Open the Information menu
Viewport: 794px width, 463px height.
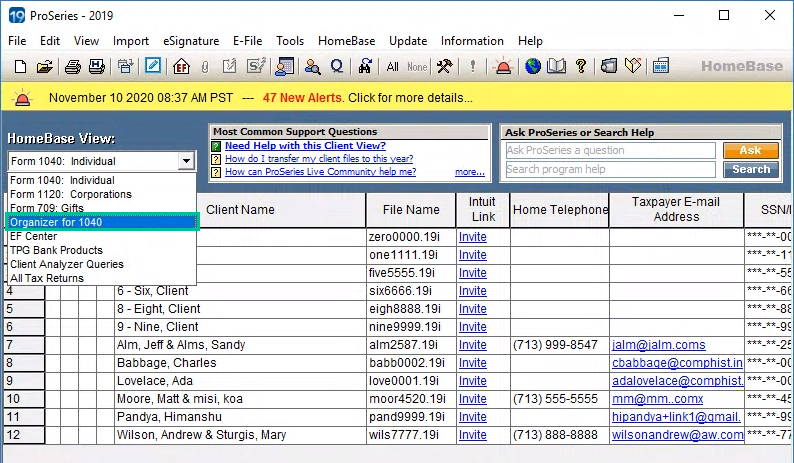tap(472, 41)
